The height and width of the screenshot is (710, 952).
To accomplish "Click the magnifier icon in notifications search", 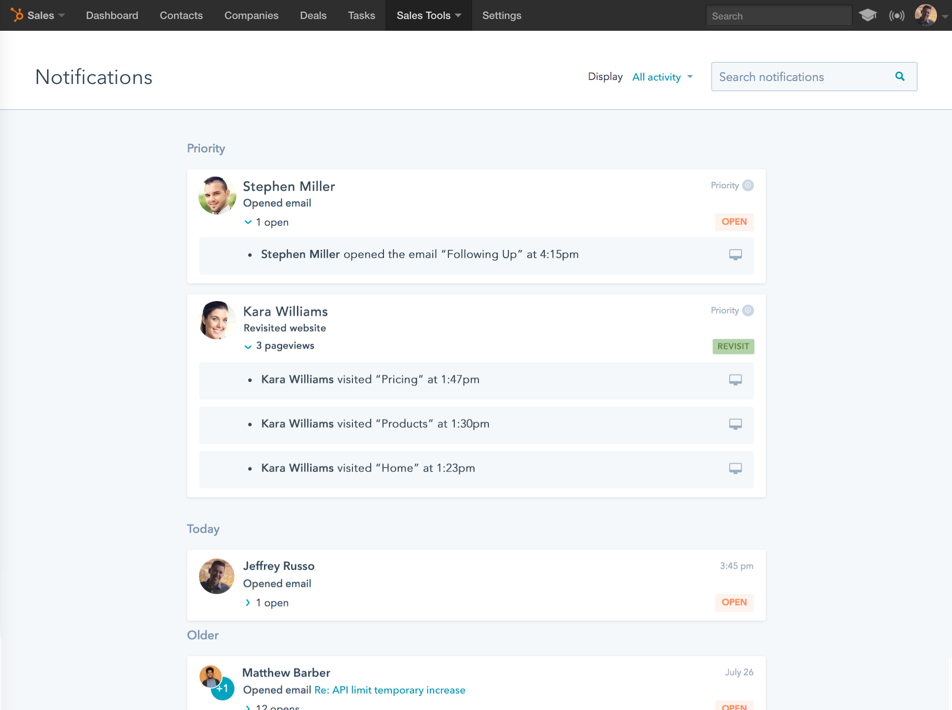I will [900, 77].
